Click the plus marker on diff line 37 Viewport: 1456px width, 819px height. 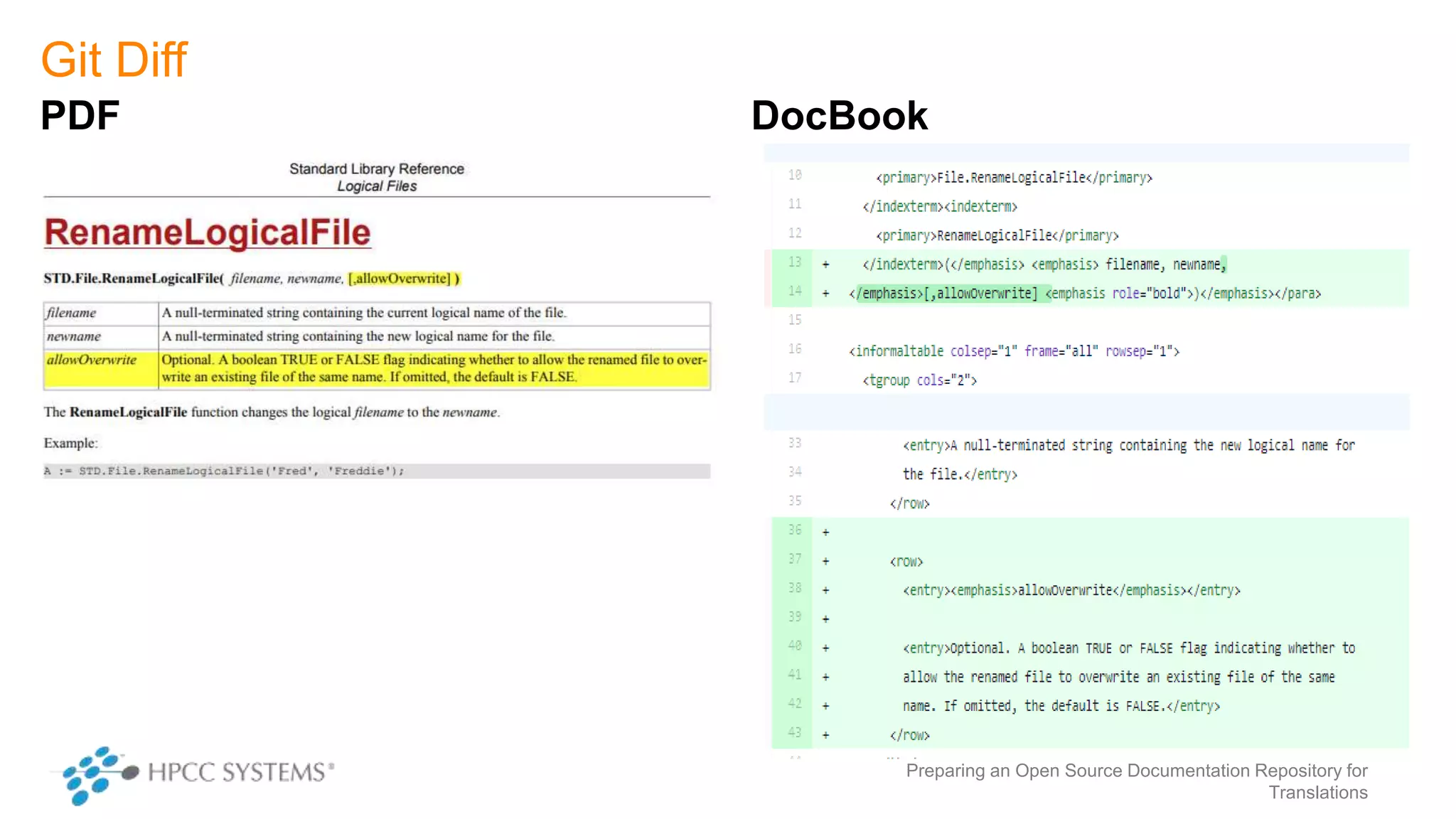coord(826,561)
